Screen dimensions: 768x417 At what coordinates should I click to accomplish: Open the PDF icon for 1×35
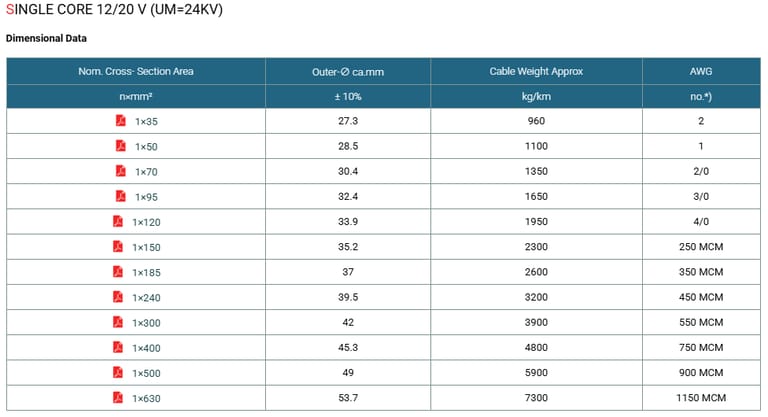click(120, 121)
